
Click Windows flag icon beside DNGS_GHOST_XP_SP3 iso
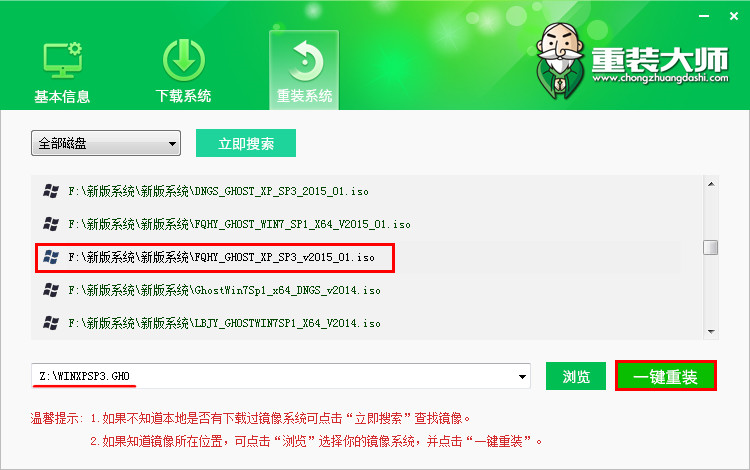click(x=51, y=191)
